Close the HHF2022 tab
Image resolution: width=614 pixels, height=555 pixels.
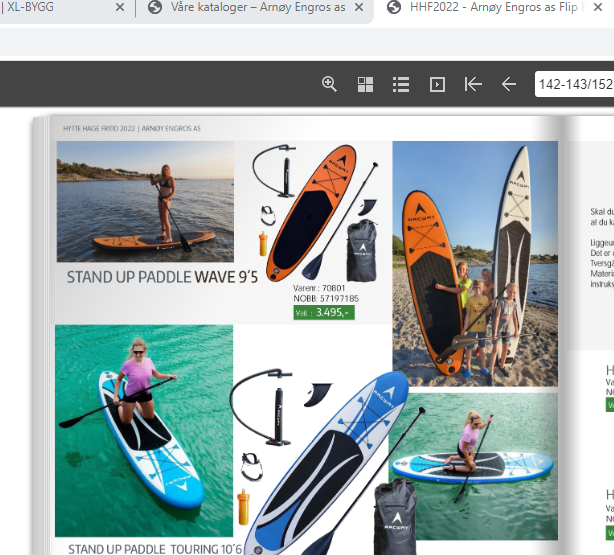click(x=598, y=7)
